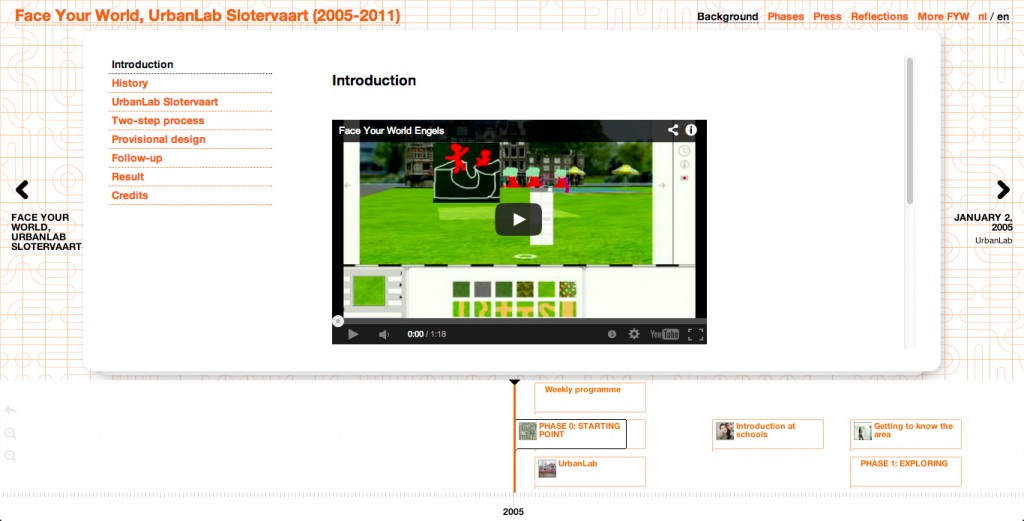Click the 0:00 / 1:18 time display
This screenshot has height=521, width=1024.
click(x=426, y=334)
